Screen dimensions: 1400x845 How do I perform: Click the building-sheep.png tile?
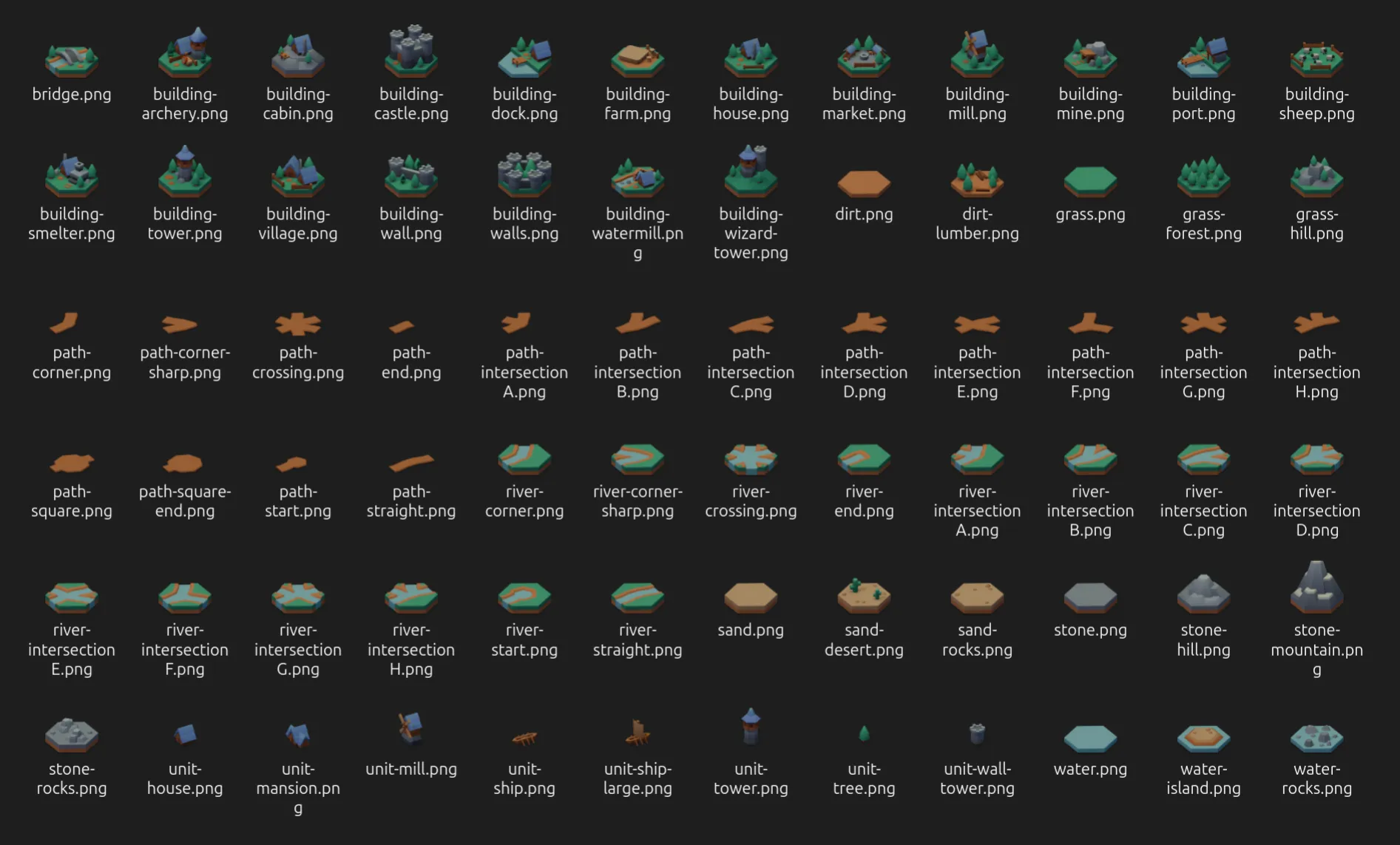click(x=1316, y=59)
